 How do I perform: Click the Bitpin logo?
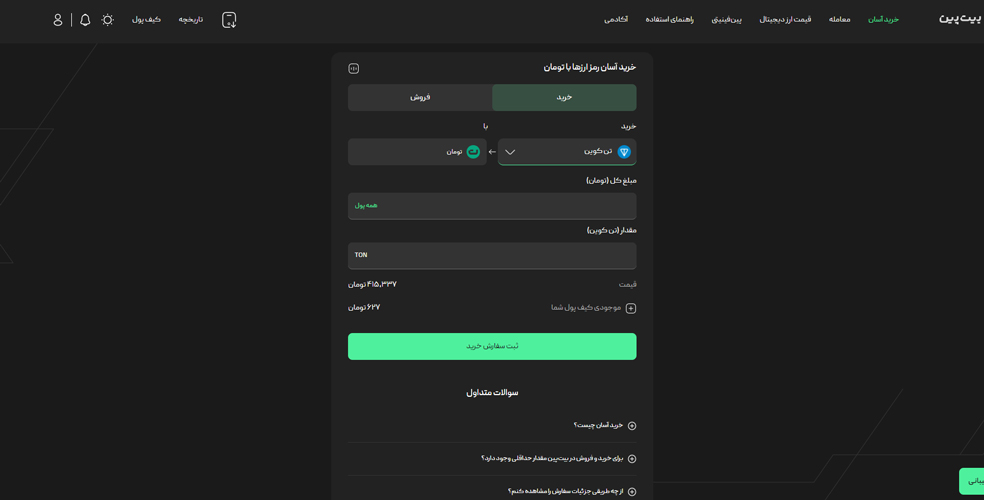(959, 19)
